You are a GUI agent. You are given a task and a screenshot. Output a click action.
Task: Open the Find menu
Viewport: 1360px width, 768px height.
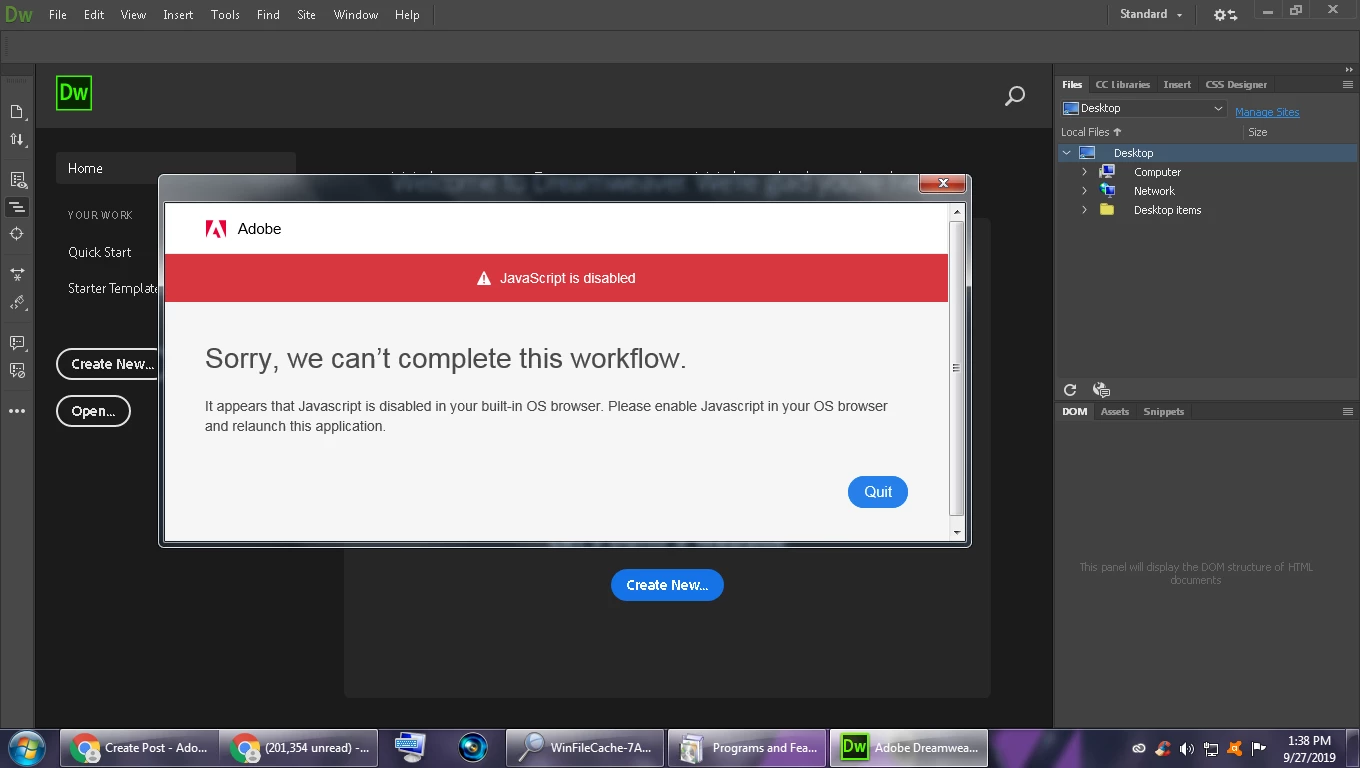(268, 15)
